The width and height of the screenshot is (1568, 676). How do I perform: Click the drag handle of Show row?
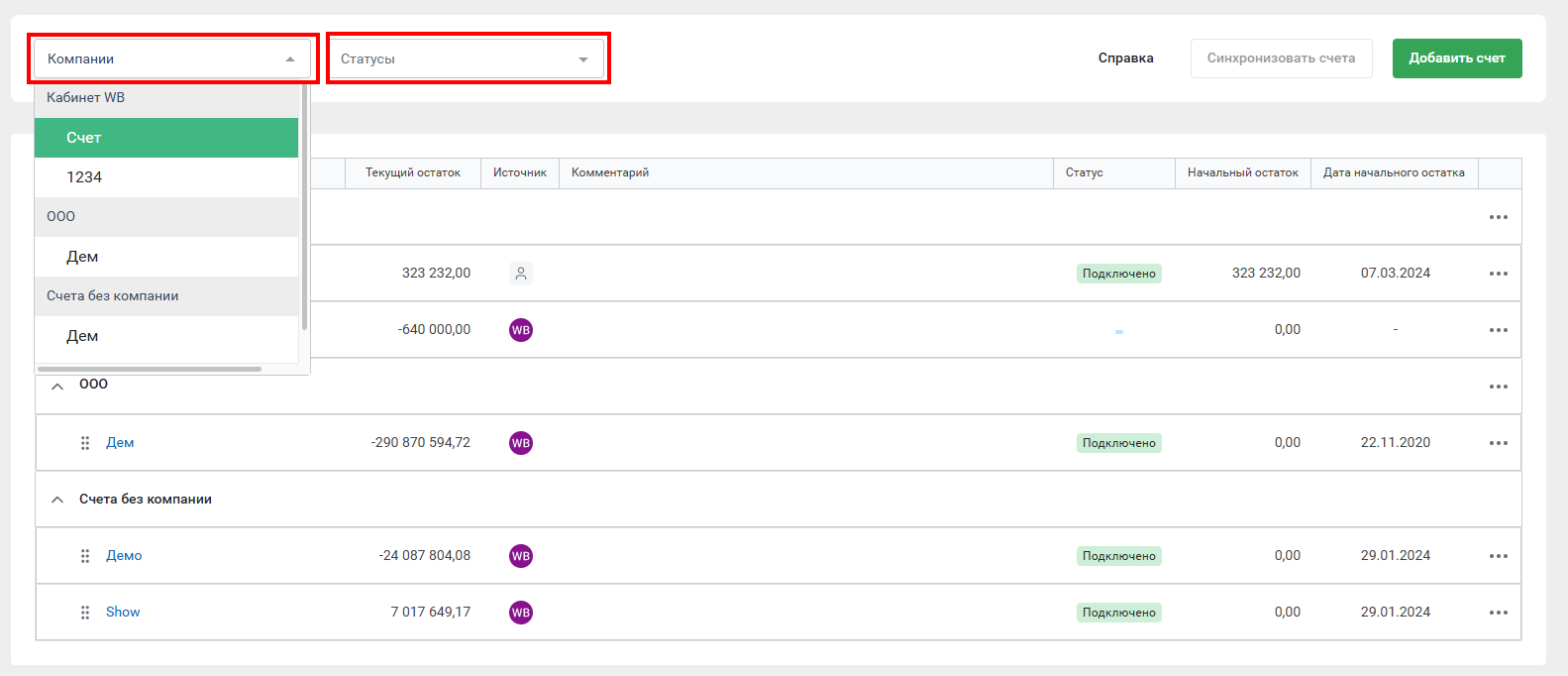85,613
